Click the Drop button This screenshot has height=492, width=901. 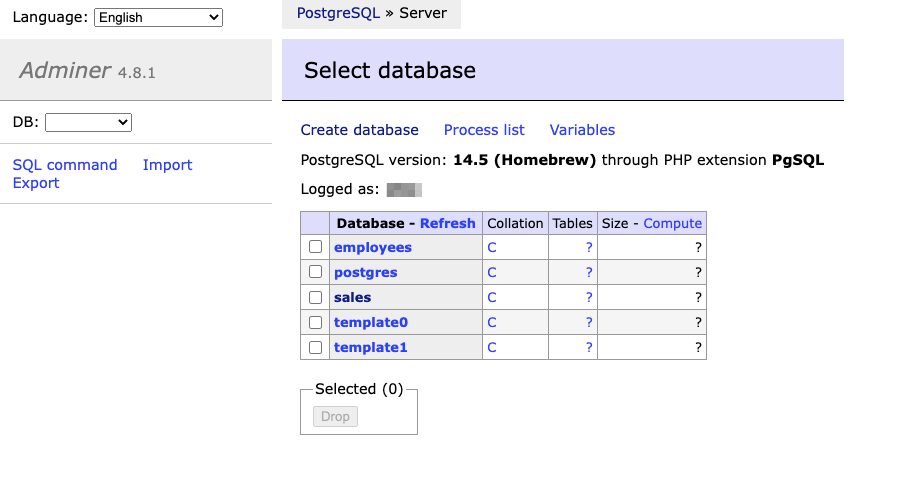tap(335, 416)
